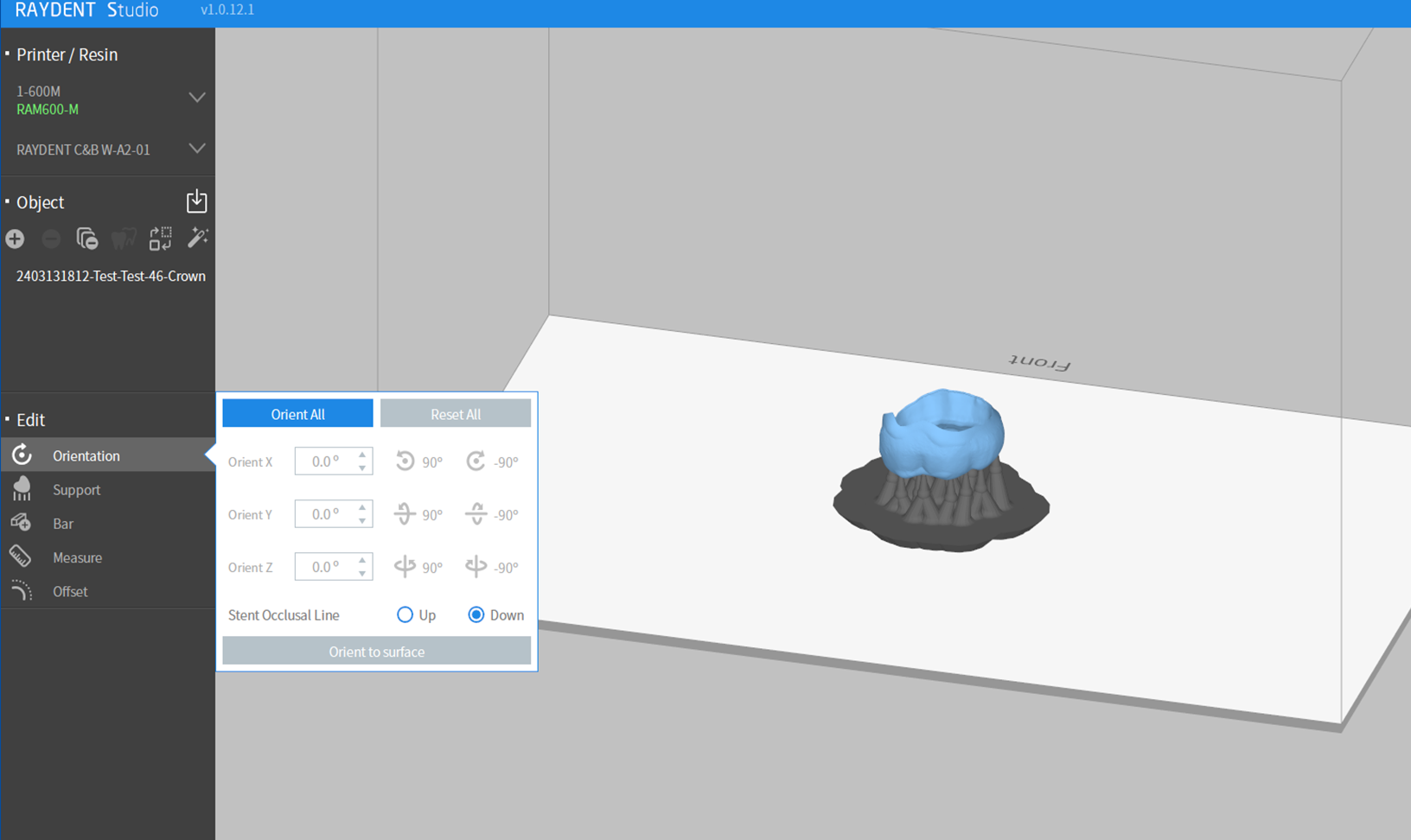
Task: Click the Orient Y angle input field
Action: pos(325,514)
